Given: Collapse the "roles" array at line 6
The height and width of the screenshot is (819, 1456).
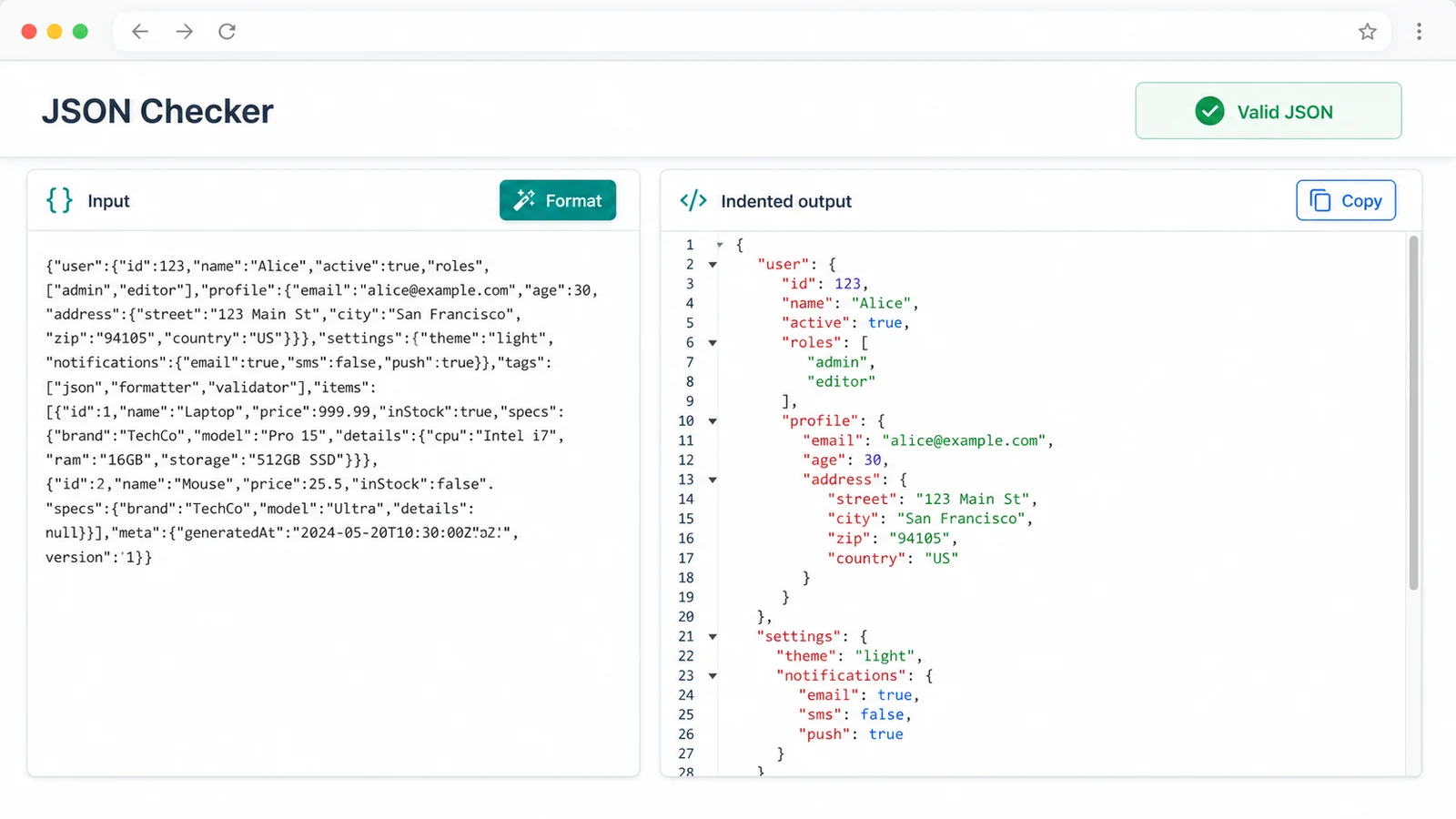Looking at the screenshot, I should coord(713,343).
